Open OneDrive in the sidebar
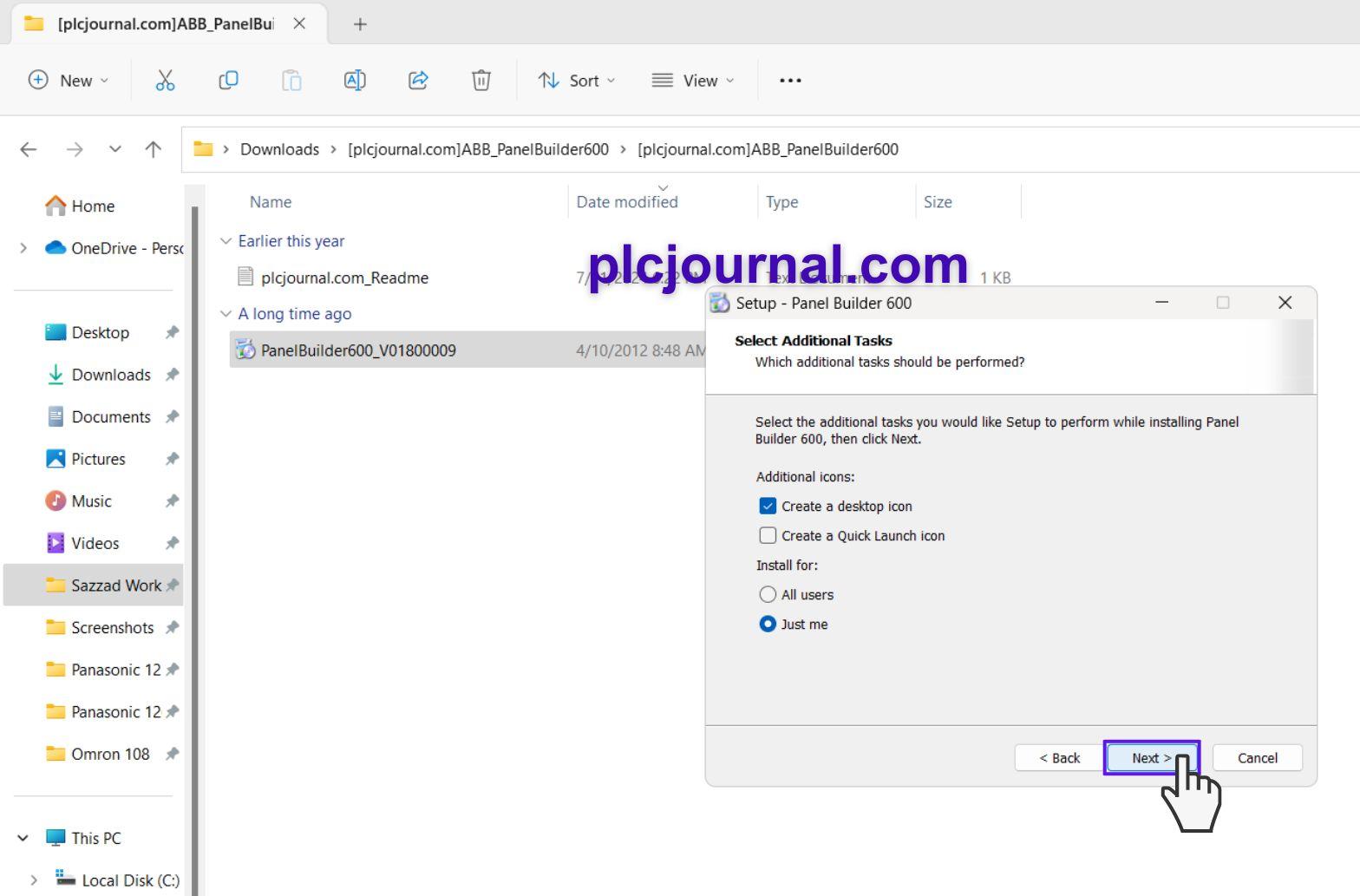 (x=114, y=248)
